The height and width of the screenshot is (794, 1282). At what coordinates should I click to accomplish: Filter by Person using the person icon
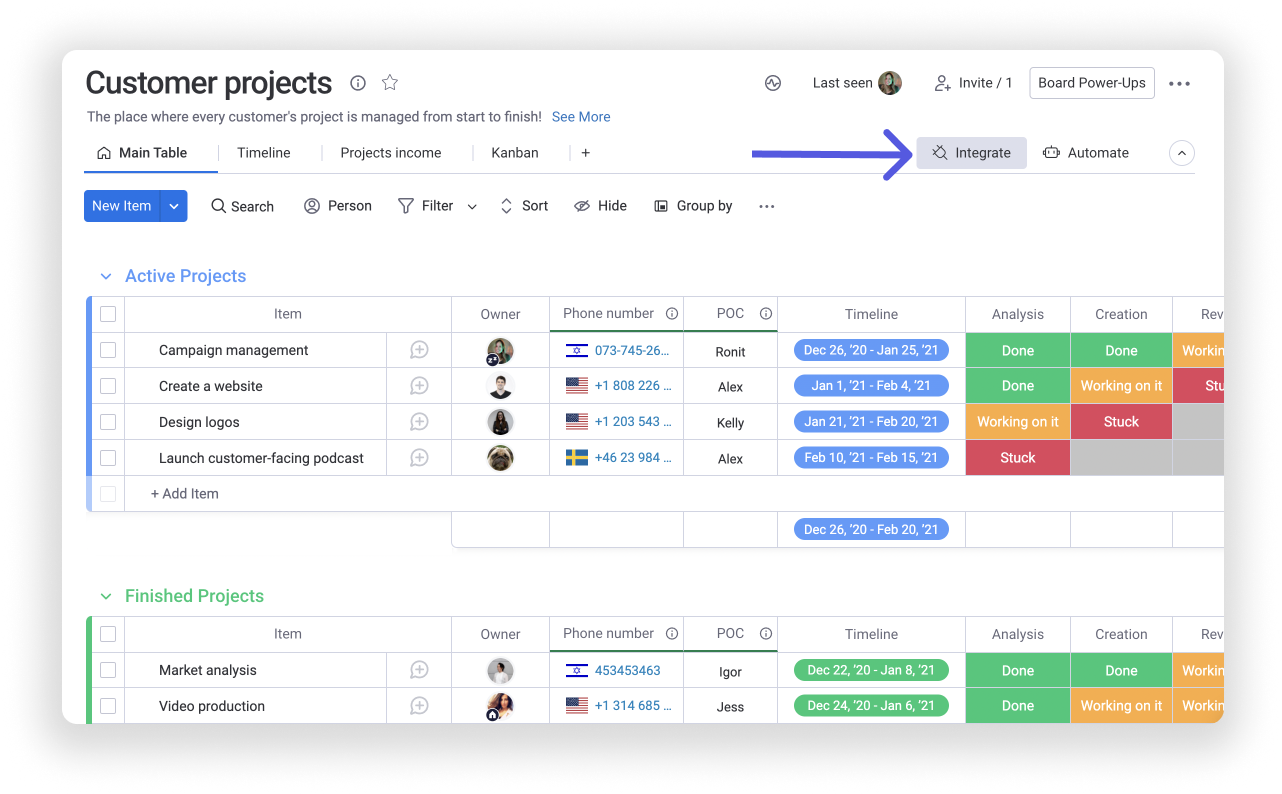coord(310,206)
